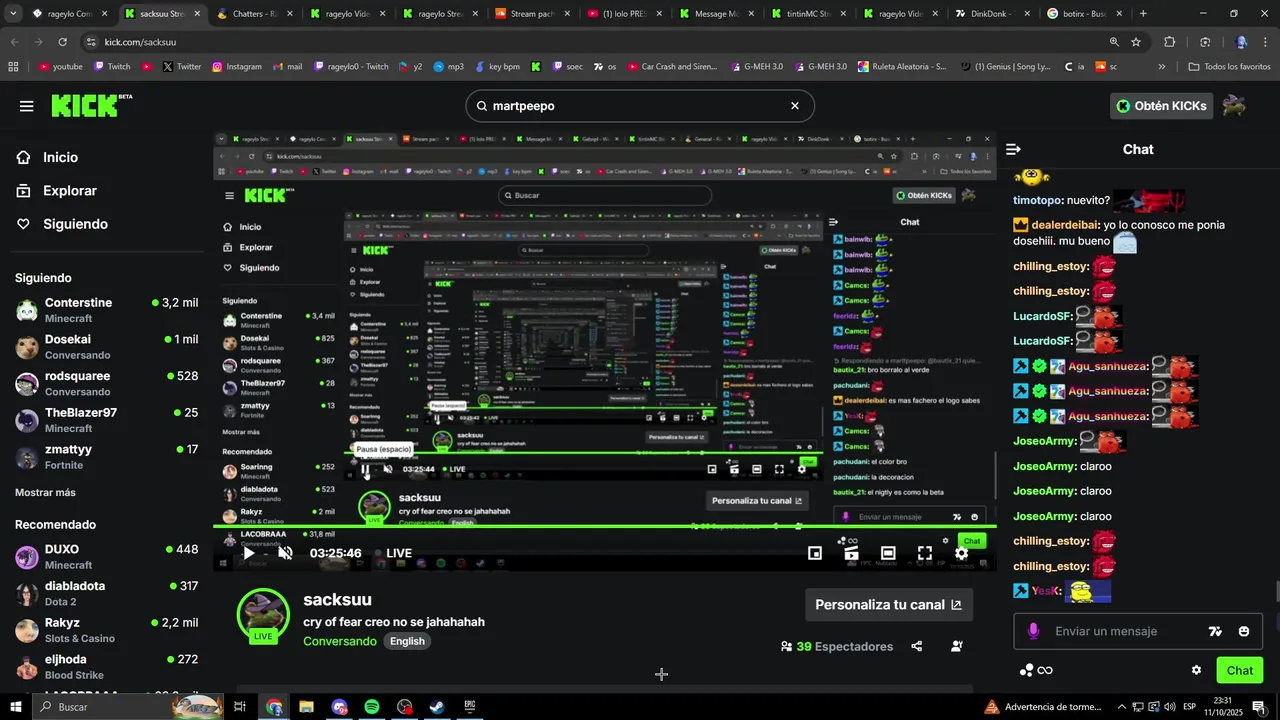Open Spotify from the taskbar
The width and height of the screenshot is (1280, 720).
[372, 707]
